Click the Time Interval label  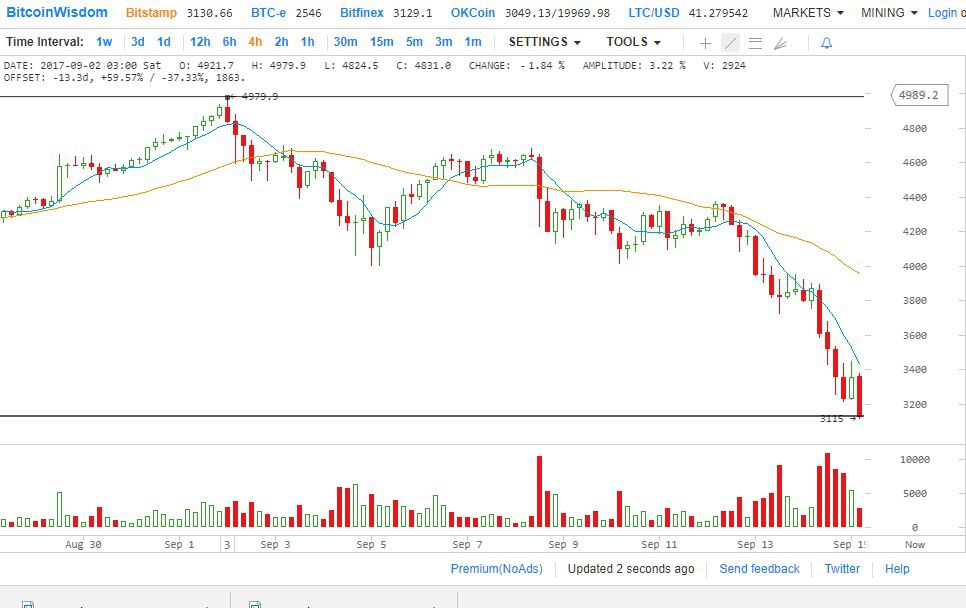(x=45, y=42)
